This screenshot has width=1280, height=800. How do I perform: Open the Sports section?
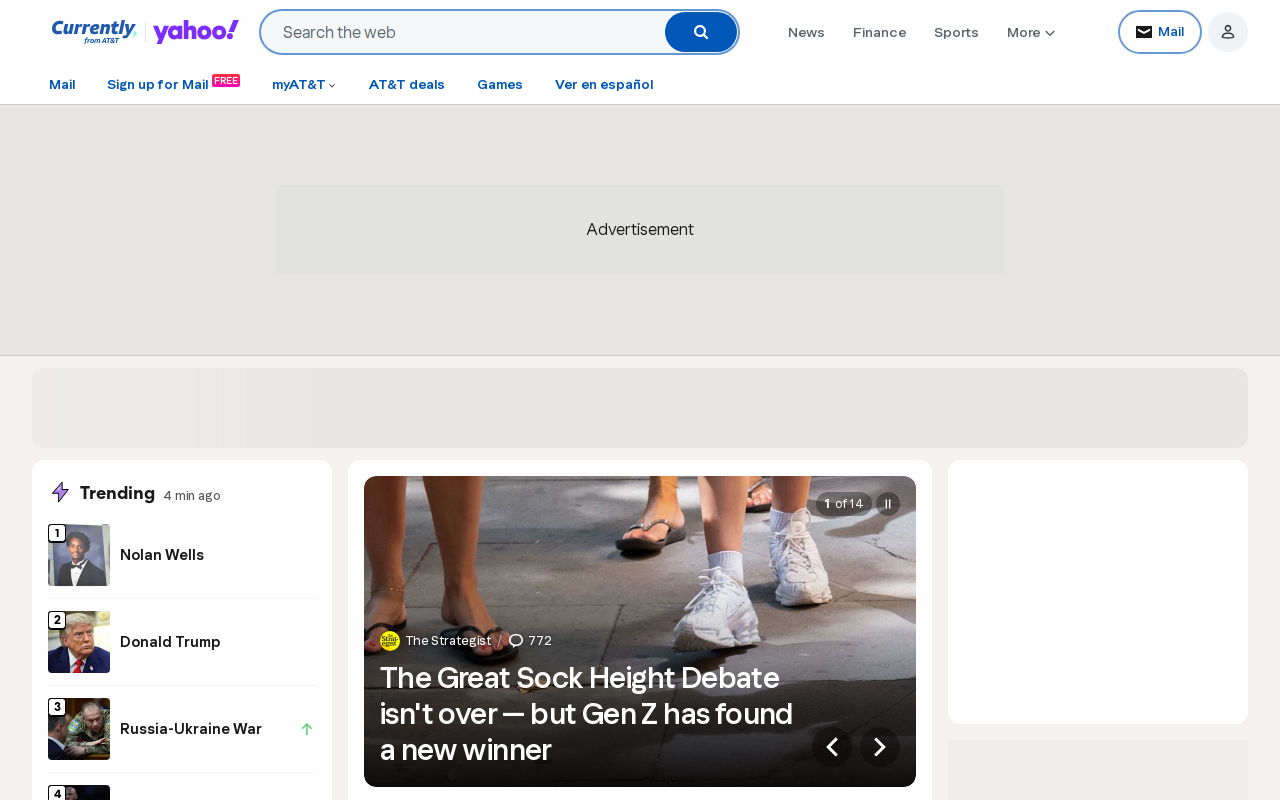(x=956, y=32)
